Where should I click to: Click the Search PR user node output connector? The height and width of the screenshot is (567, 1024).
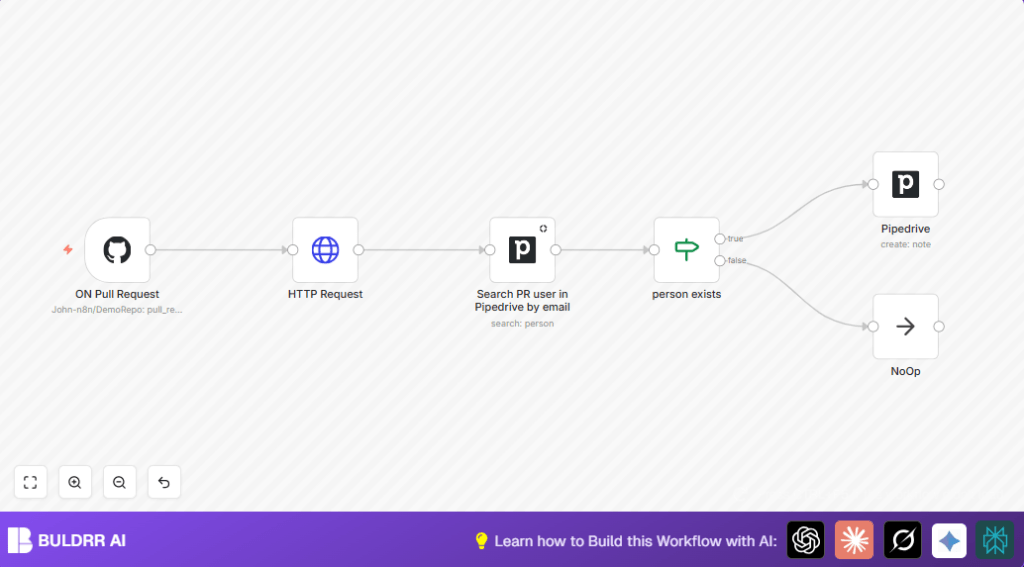[556, 250]
